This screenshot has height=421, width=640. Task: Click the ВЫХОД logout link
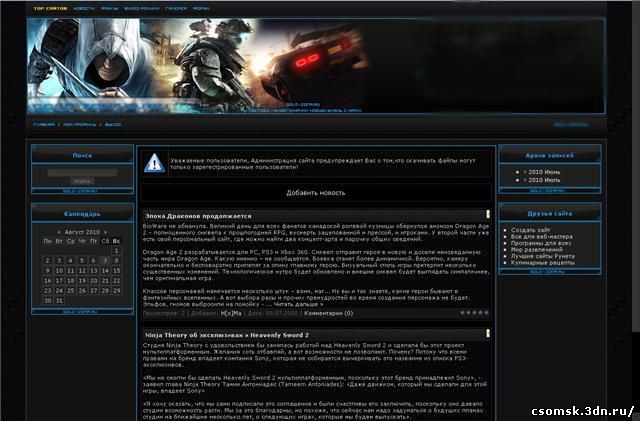pos(113,125)
